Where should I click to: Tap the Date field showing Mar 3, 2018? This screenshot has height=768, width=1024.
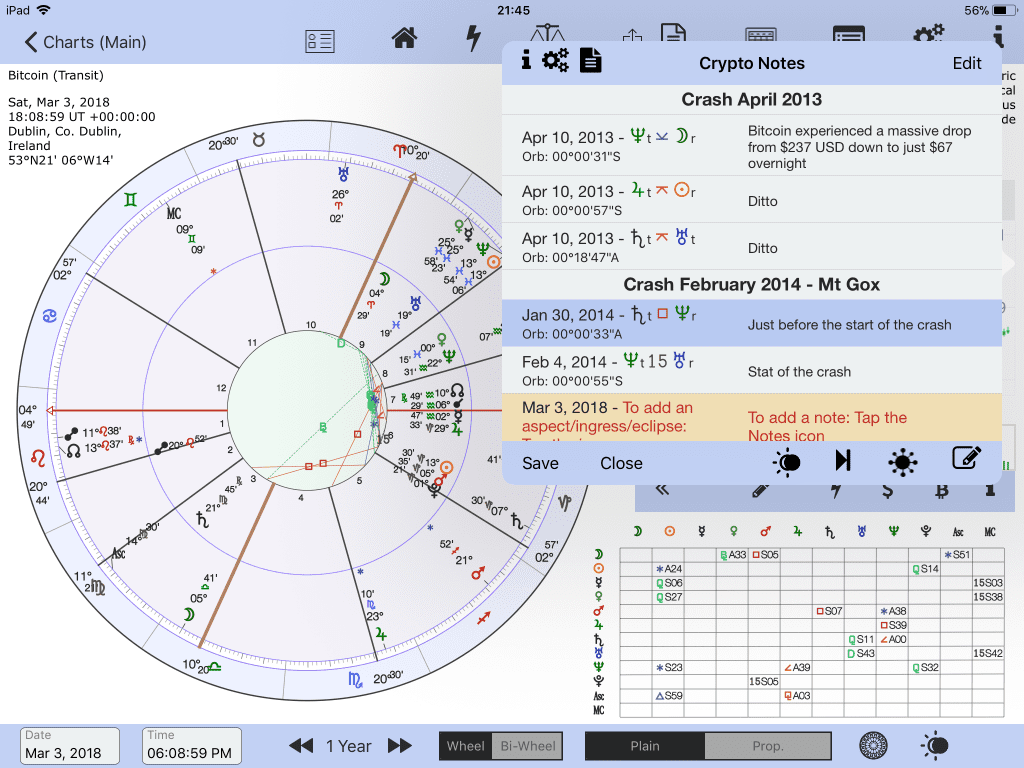[x=68, y=746]
